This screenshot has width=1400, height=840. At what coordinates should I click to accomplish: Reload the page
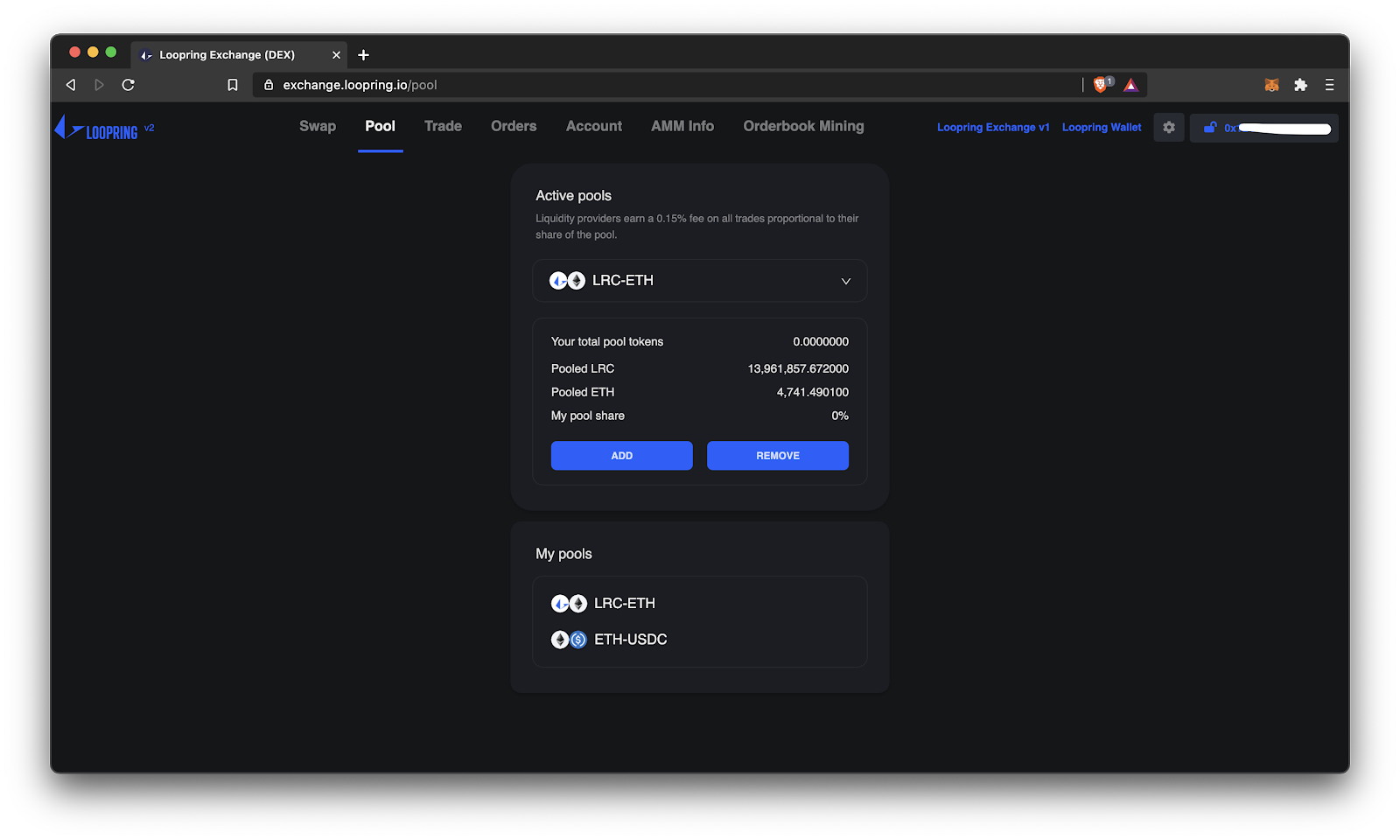129,85
